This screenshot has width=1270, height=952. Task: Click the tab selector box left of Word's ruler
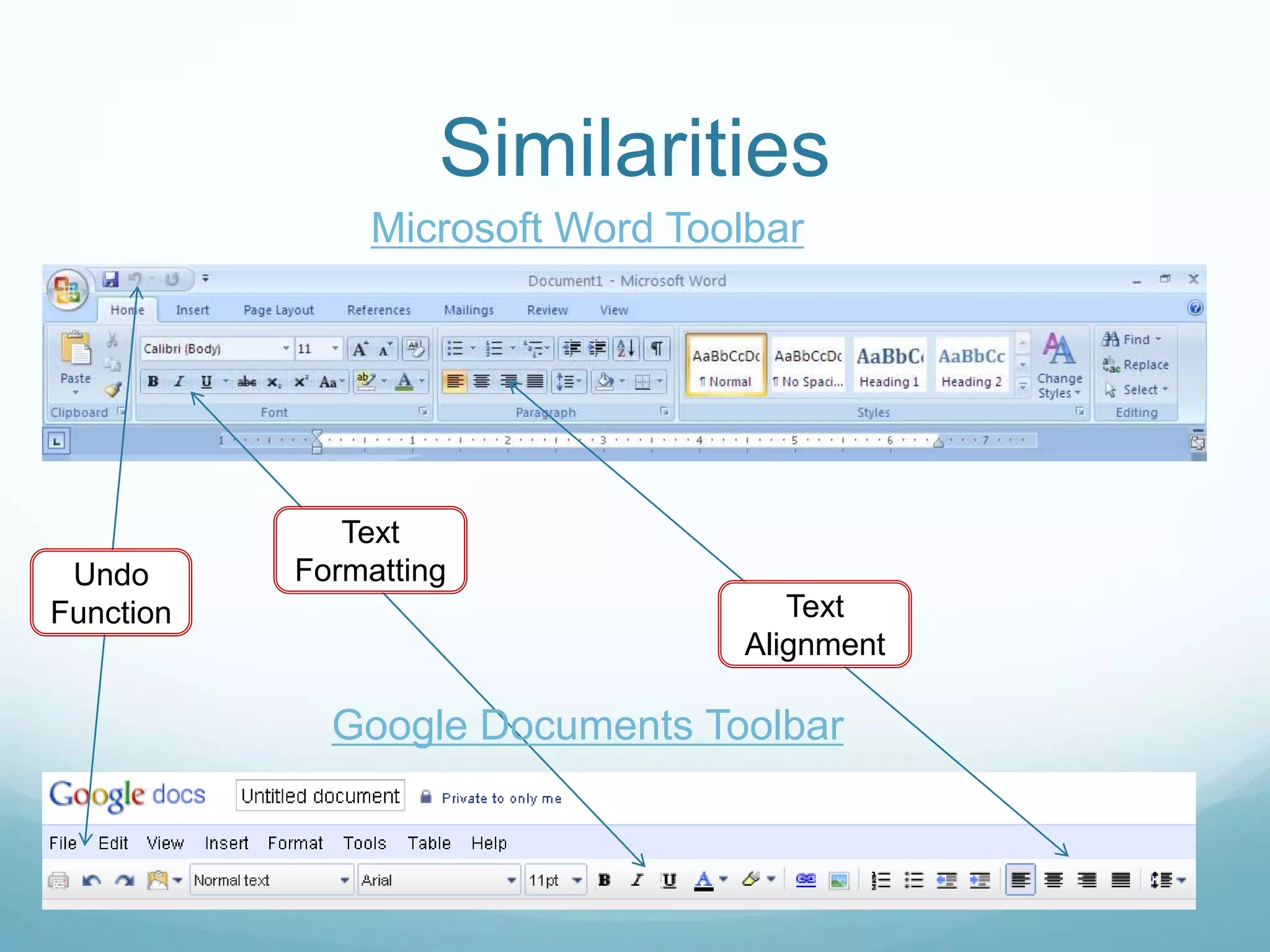pyautogui.click(x=56, y=441)
